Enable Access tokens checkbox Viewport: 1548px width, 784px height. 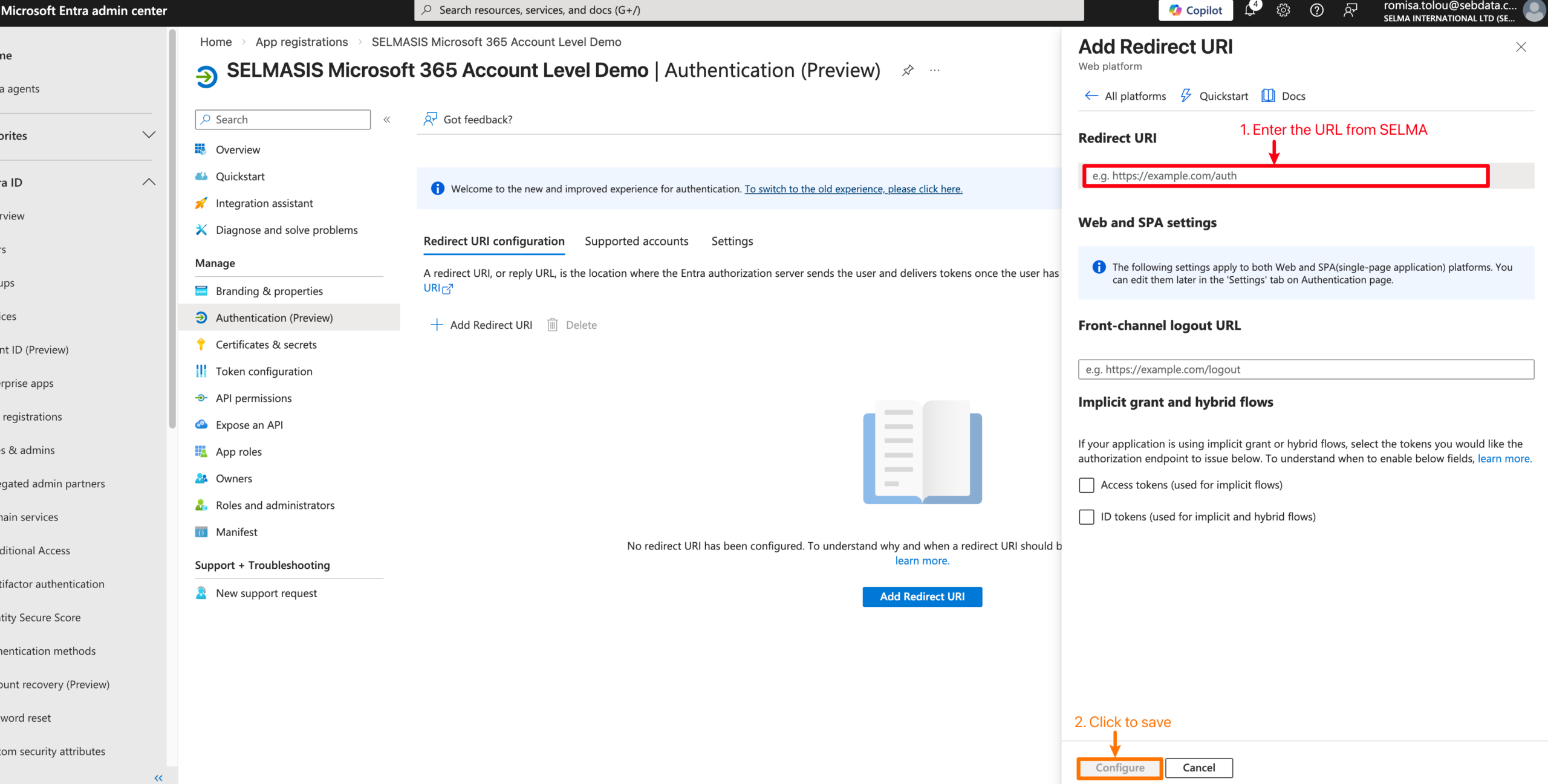tap(1087, 485)
